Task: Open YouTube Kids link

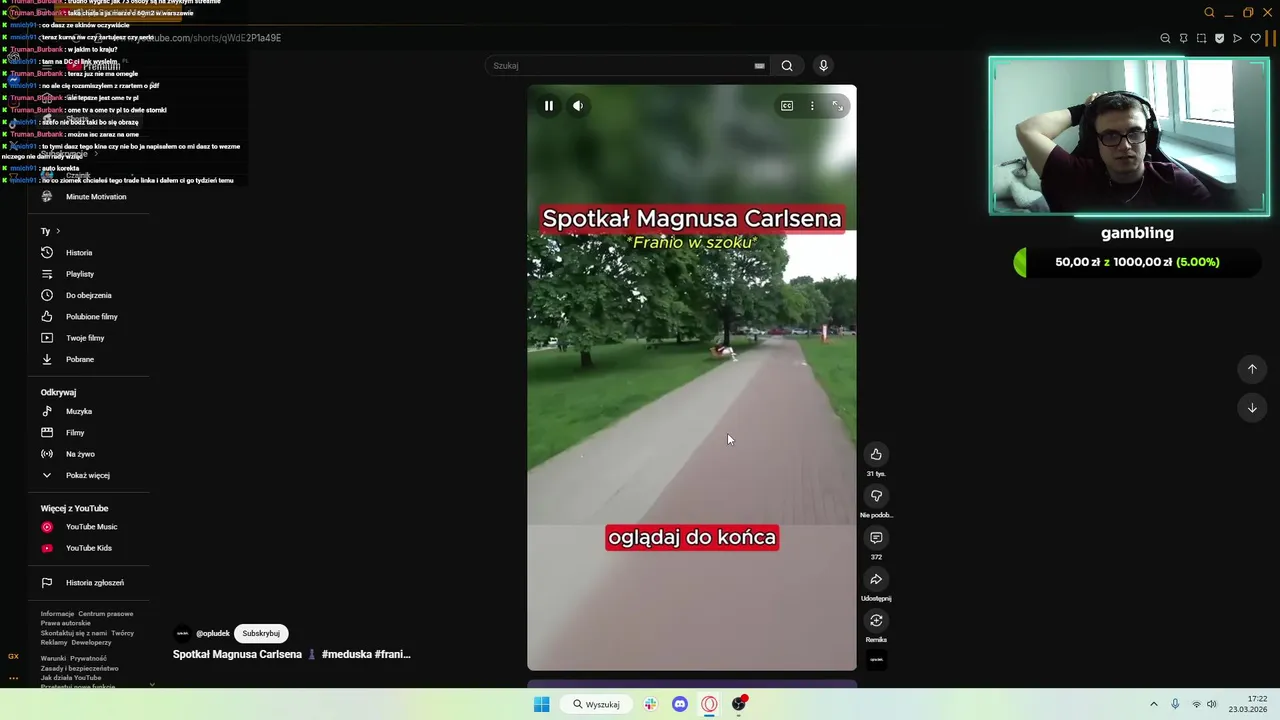Action: pyautogui.click(x=88, y=548)
